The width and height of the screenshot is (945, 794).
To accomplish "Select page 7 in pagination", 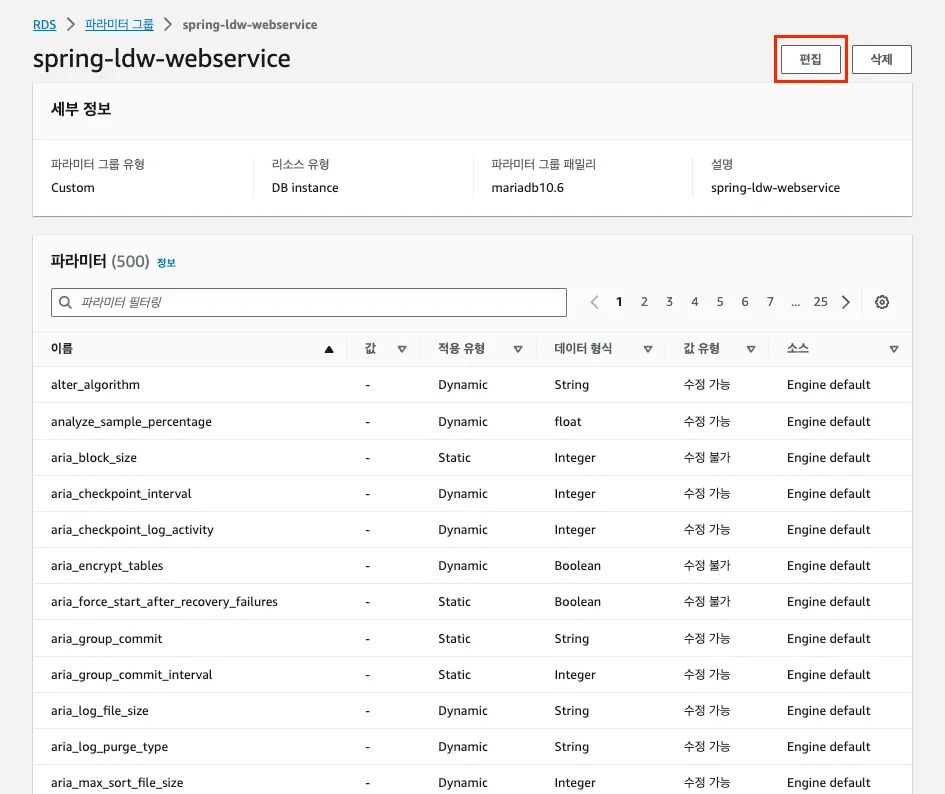I will pyautogui.click(x=770, y=301).
